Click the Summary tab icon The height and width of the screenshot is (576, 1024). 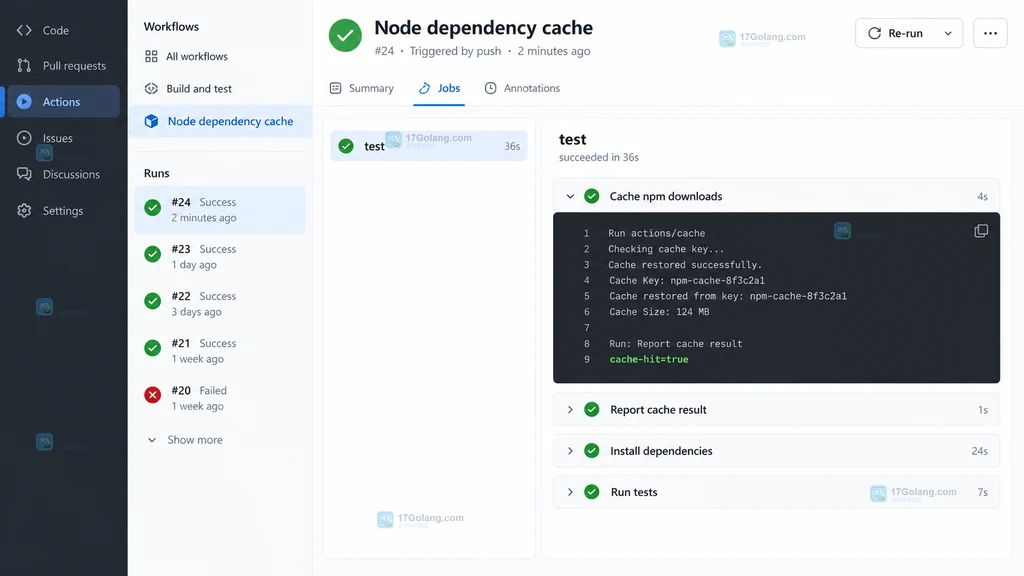pyautogui.click(x=335, y=88)
